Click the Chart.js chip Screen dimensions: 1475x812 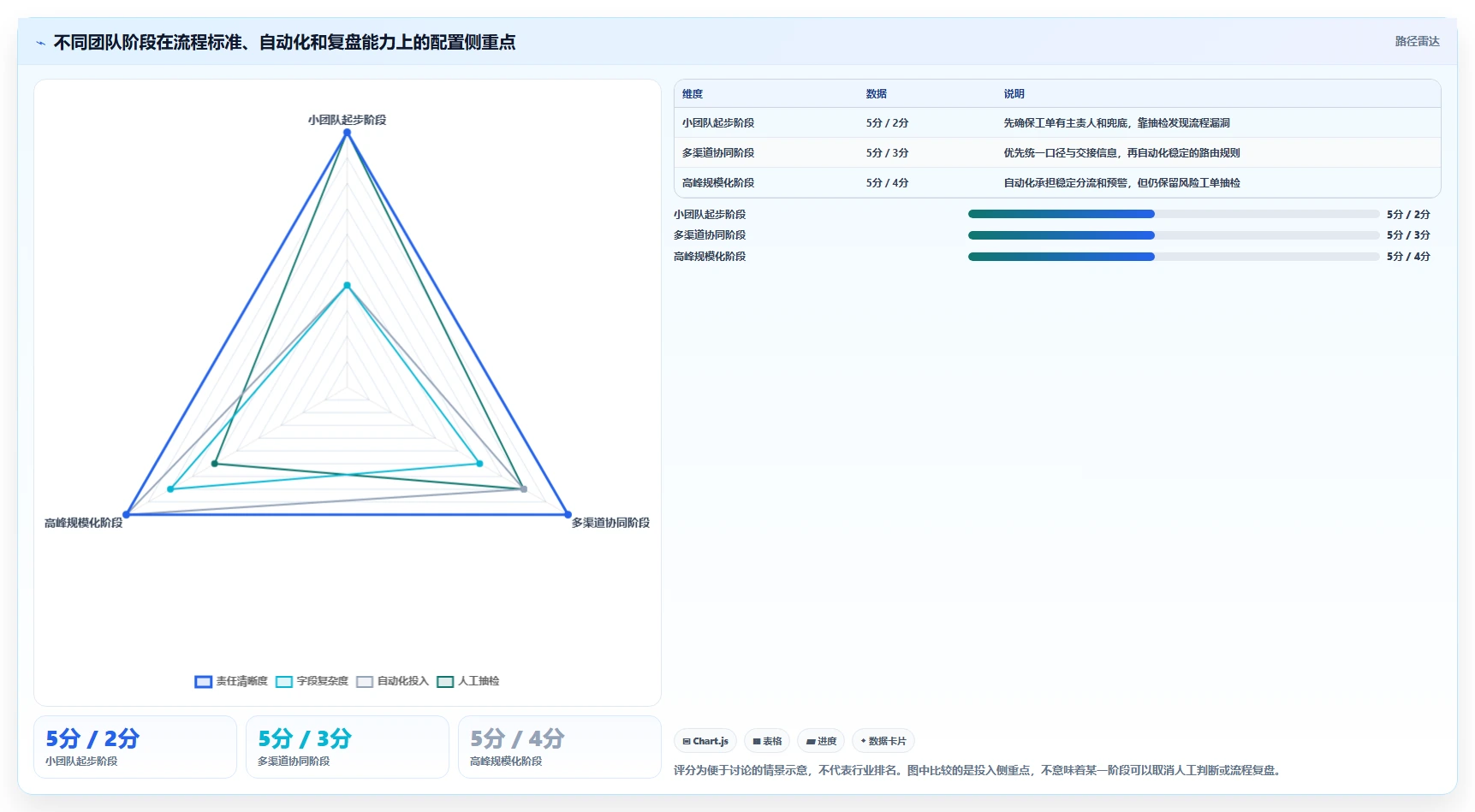click(705, 741)
